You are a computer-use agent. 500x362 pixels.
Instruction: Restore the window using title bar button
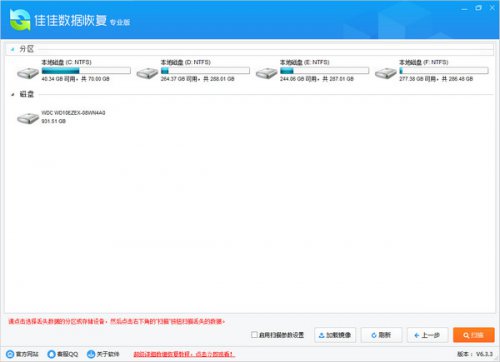click(x=478, y=8)
